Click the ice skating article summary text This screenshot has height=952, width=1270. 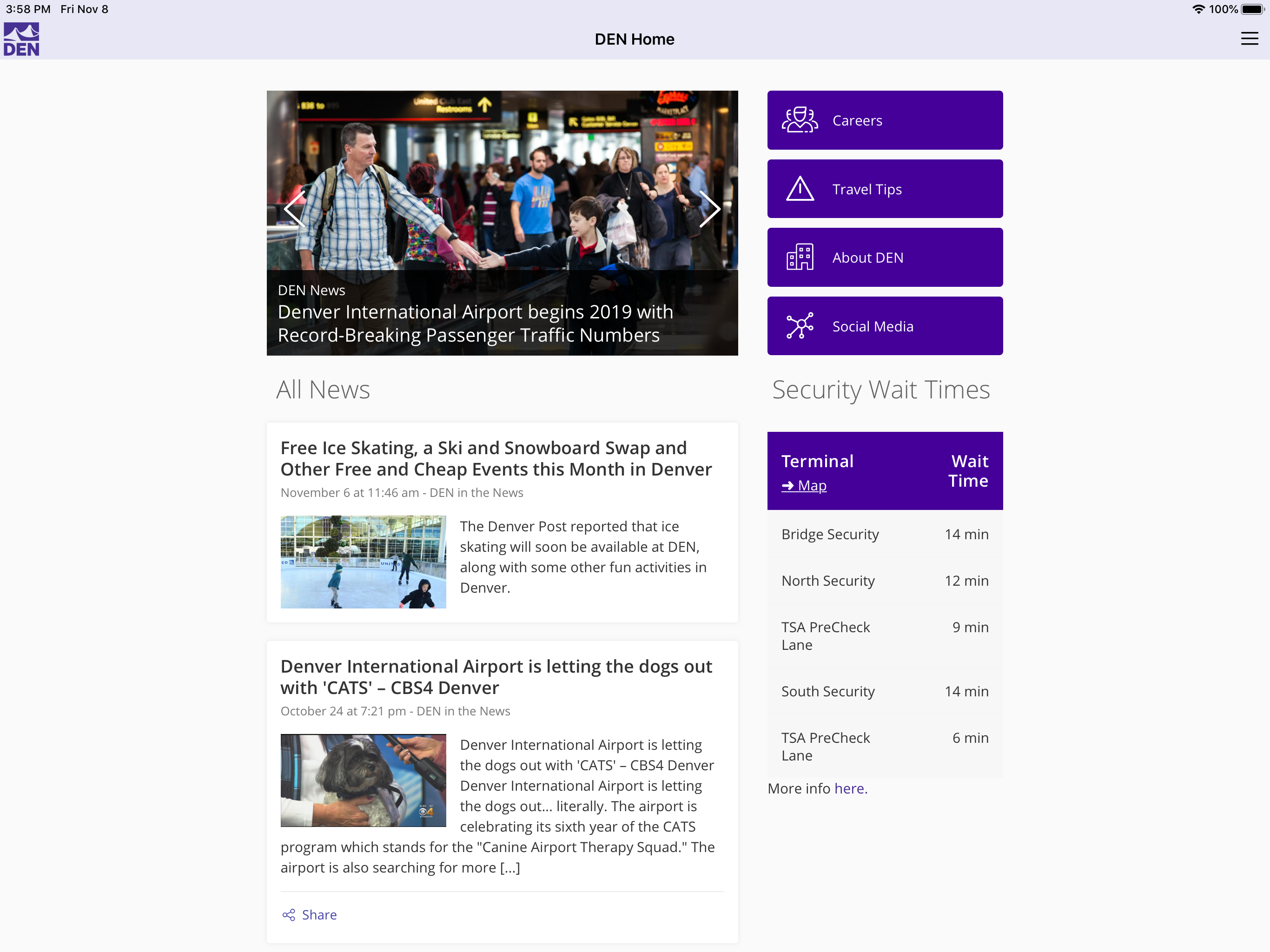pyautogui.click(x=583, y=557)
